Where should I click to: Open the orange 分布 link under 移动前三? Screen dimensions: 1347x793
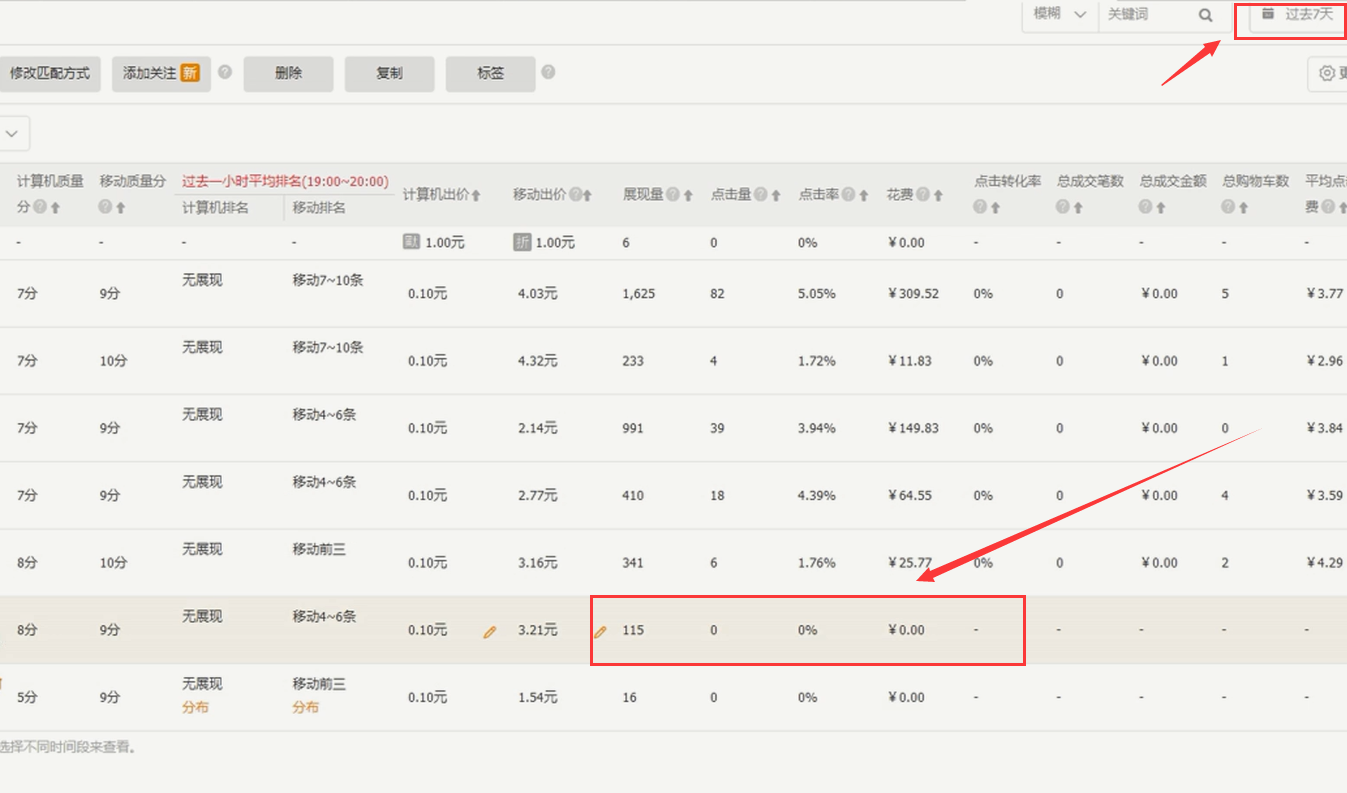(305, 707)
